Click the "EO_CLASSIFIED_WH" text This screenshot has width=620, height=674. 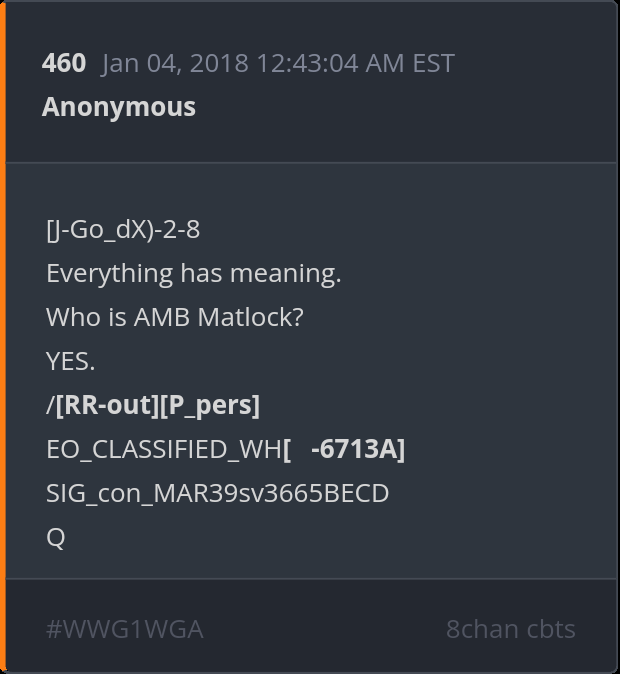click(164, 449)
